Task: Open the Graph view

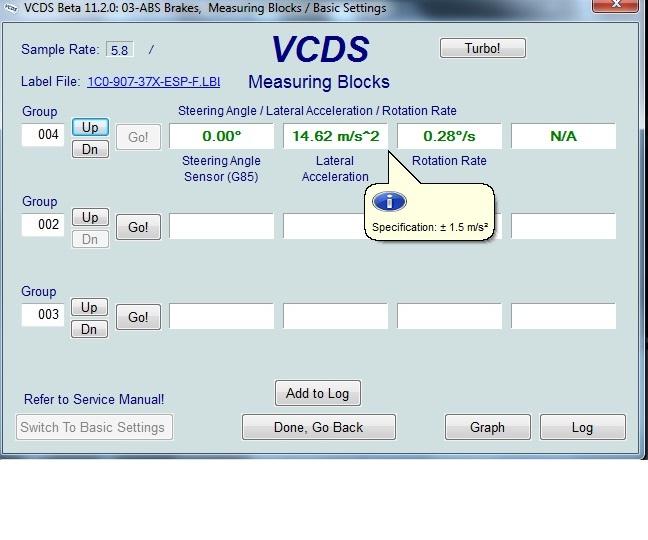Action: click(x=487, y=427)
